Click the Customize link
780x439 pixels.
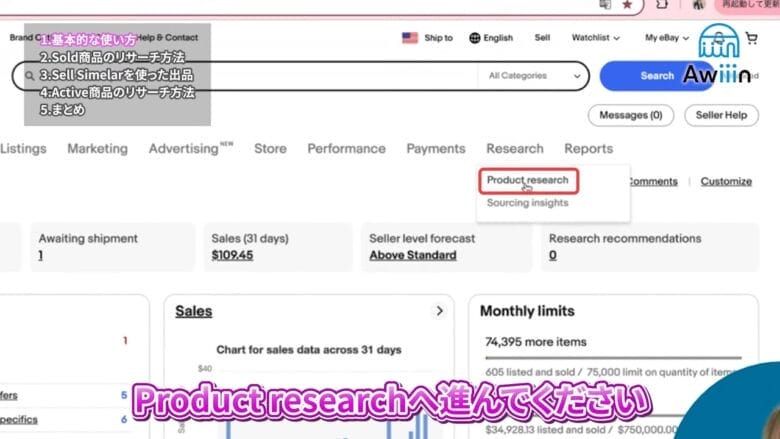[726, 181]
